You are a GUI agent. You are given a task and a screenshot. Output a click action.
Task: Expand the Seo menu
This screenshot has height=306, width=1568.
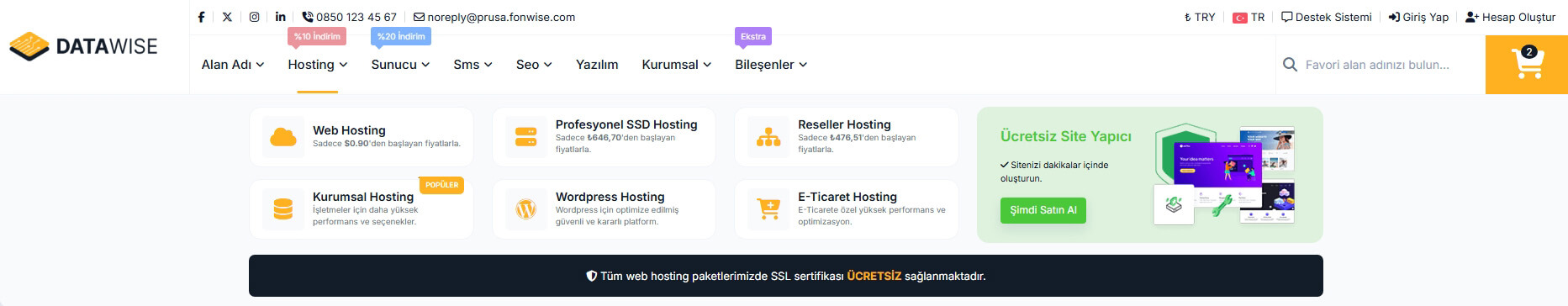click(534, 65)
